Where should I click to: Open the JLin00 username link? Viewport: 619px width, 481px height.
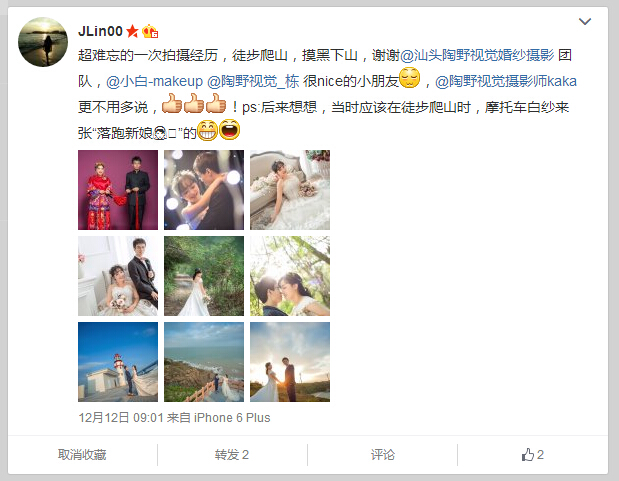100,31
